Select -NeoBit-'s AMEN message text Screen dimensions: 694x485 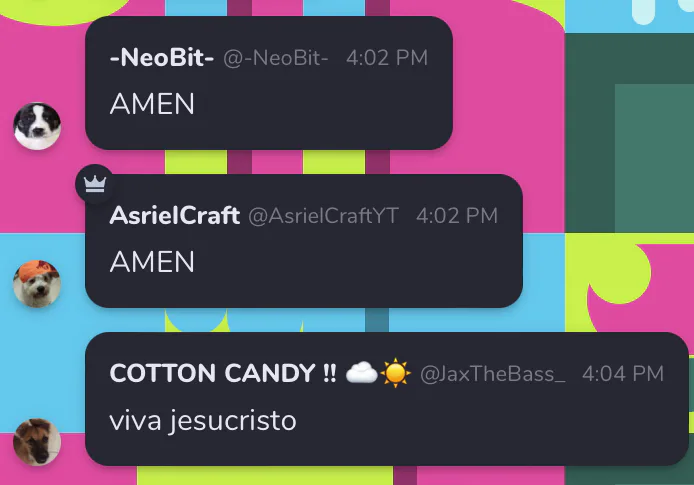(x=152, y=104)
